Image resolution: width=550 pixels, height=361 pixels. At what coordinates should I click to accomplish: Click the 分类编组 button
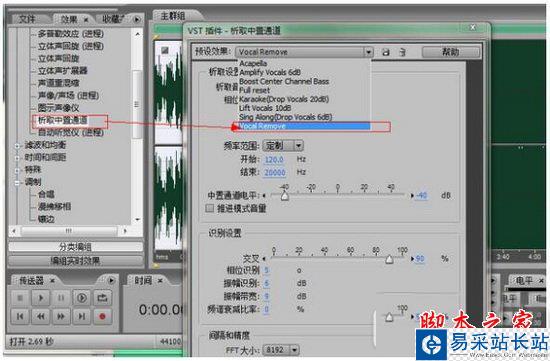pyautogui.click(x=75, y=247)
